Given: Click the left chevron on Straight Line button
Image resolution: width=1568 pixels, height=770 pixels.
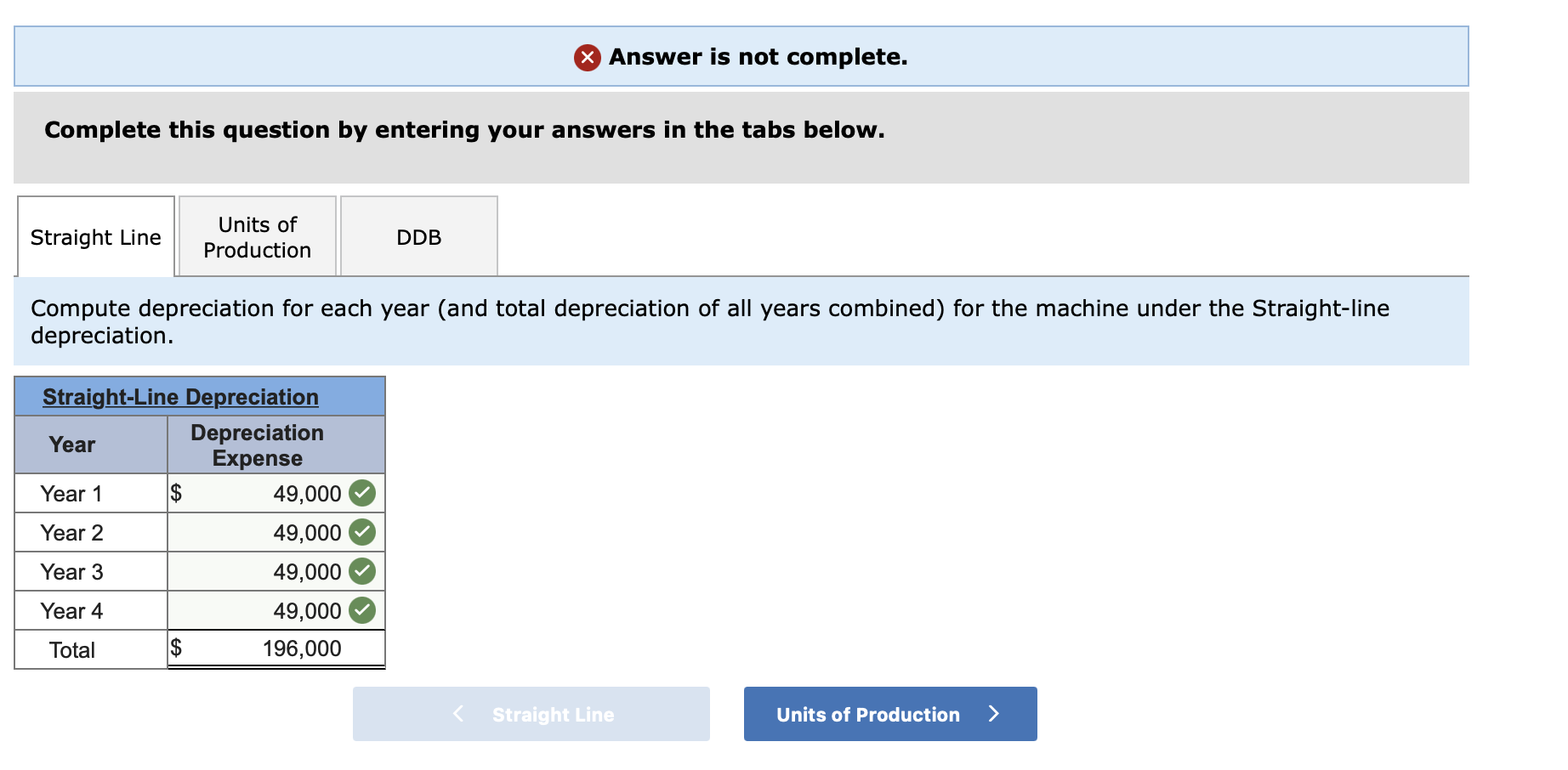Looking at the screenshot, I should (457, 714).
